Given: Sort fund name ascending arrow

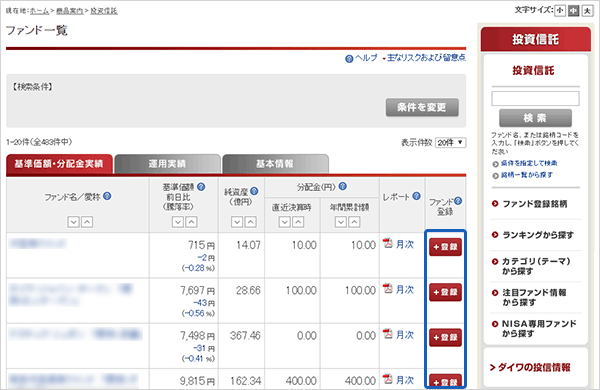Looking at the screenshot, I should click(x=87, y=222).
